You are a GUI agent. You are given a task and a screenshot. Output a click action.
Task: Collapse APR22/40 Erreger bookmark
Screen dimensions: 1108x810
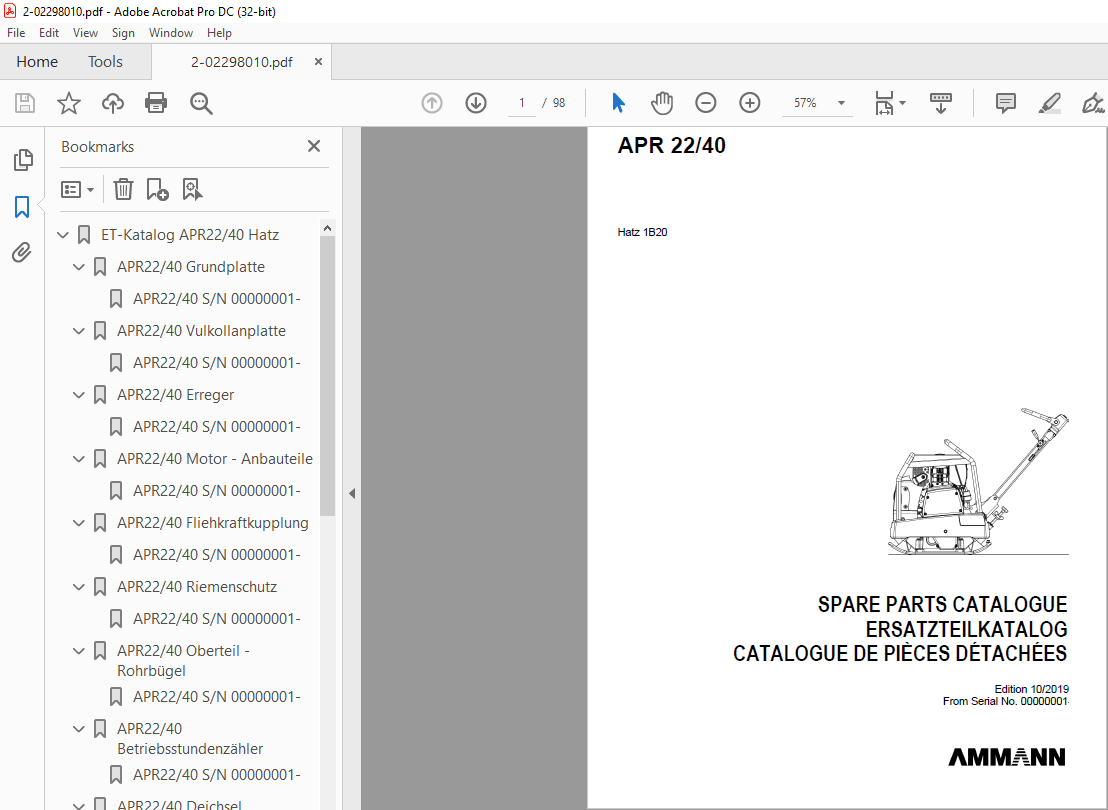click(x=79, y=394)
